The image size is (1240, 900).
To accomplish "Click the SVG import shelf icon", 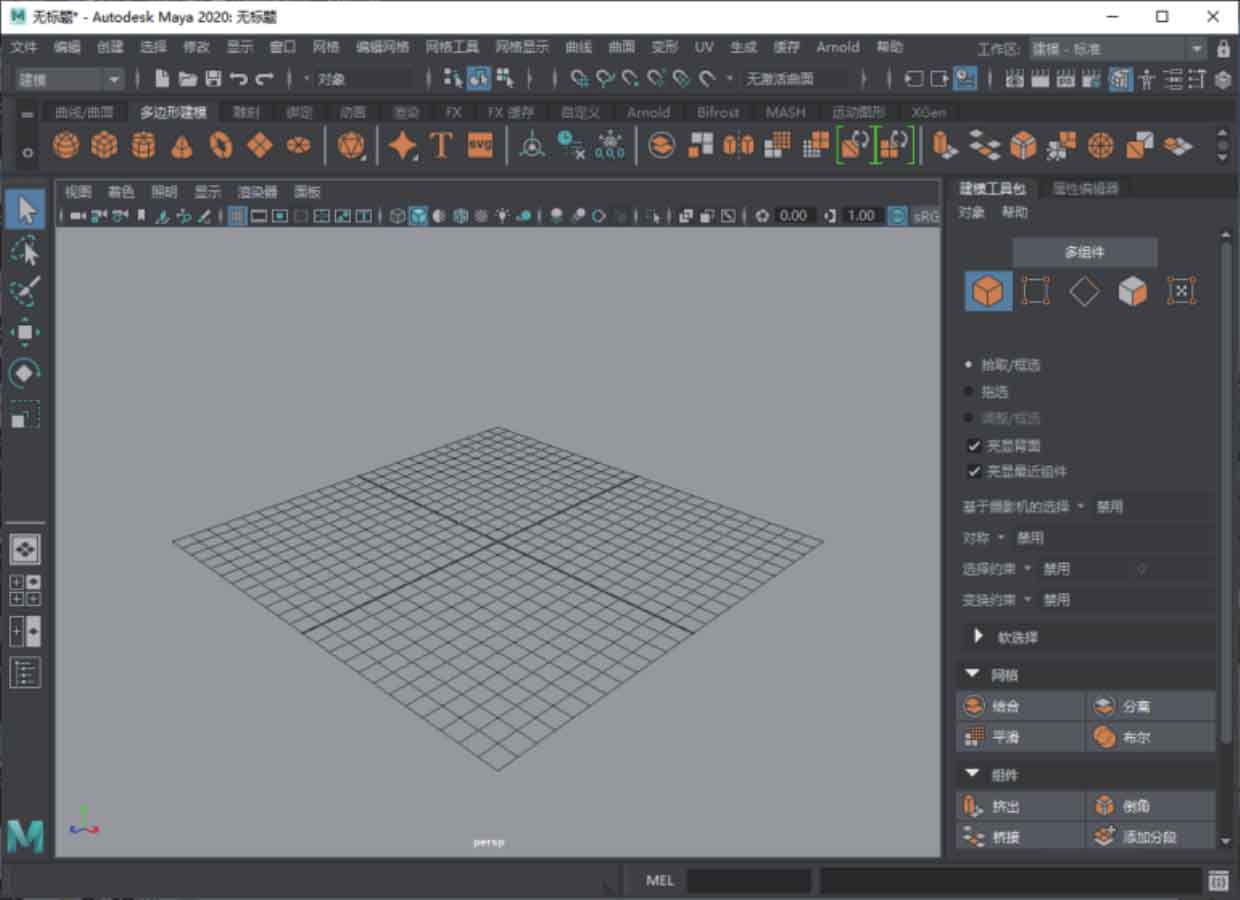I will point(480,146).
